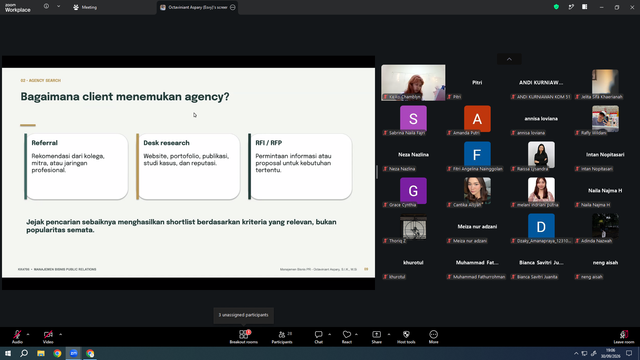Screen dimensions: 640x360
Task: Select melani indriani putria's tile
Action: click(x=541, y=191)
